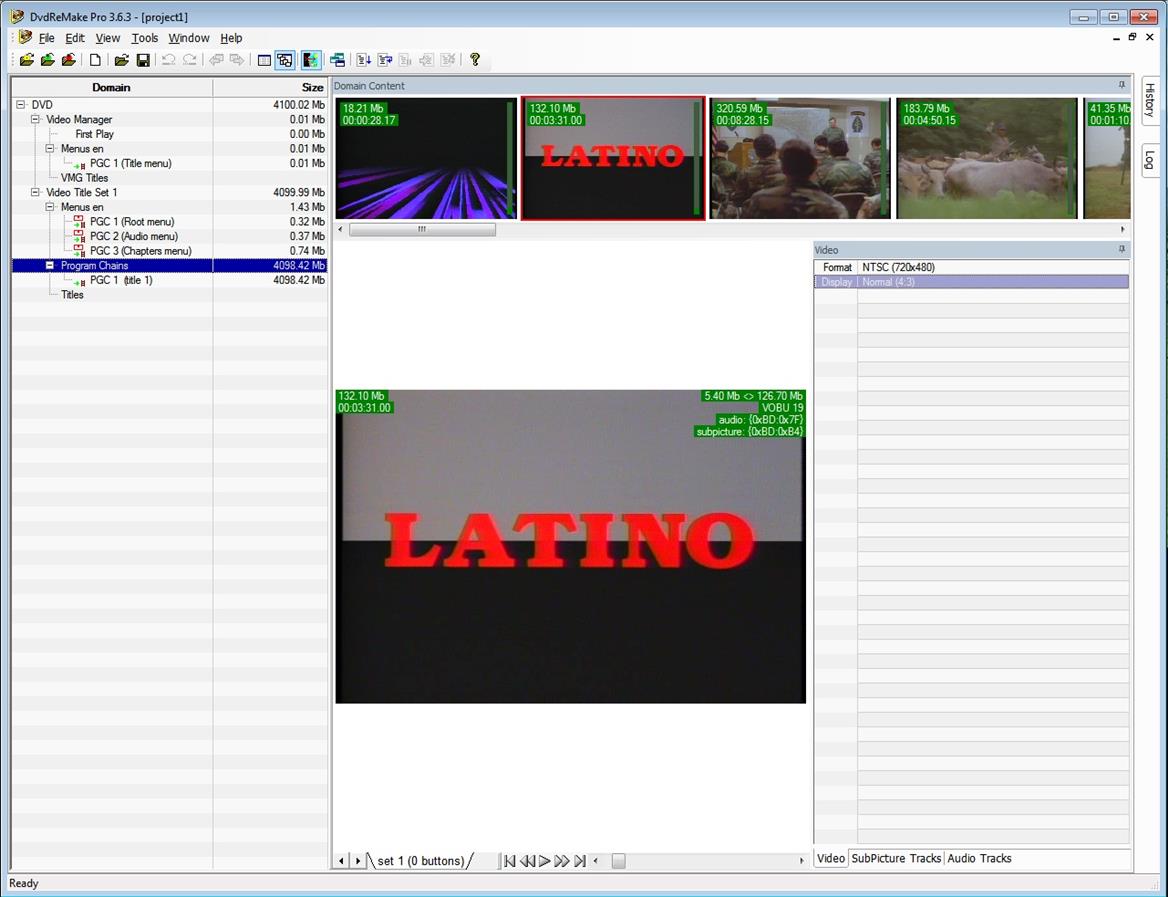Select Titles under Video Title Set 1
The image size is (1168, 897).
tap(72, 295)
